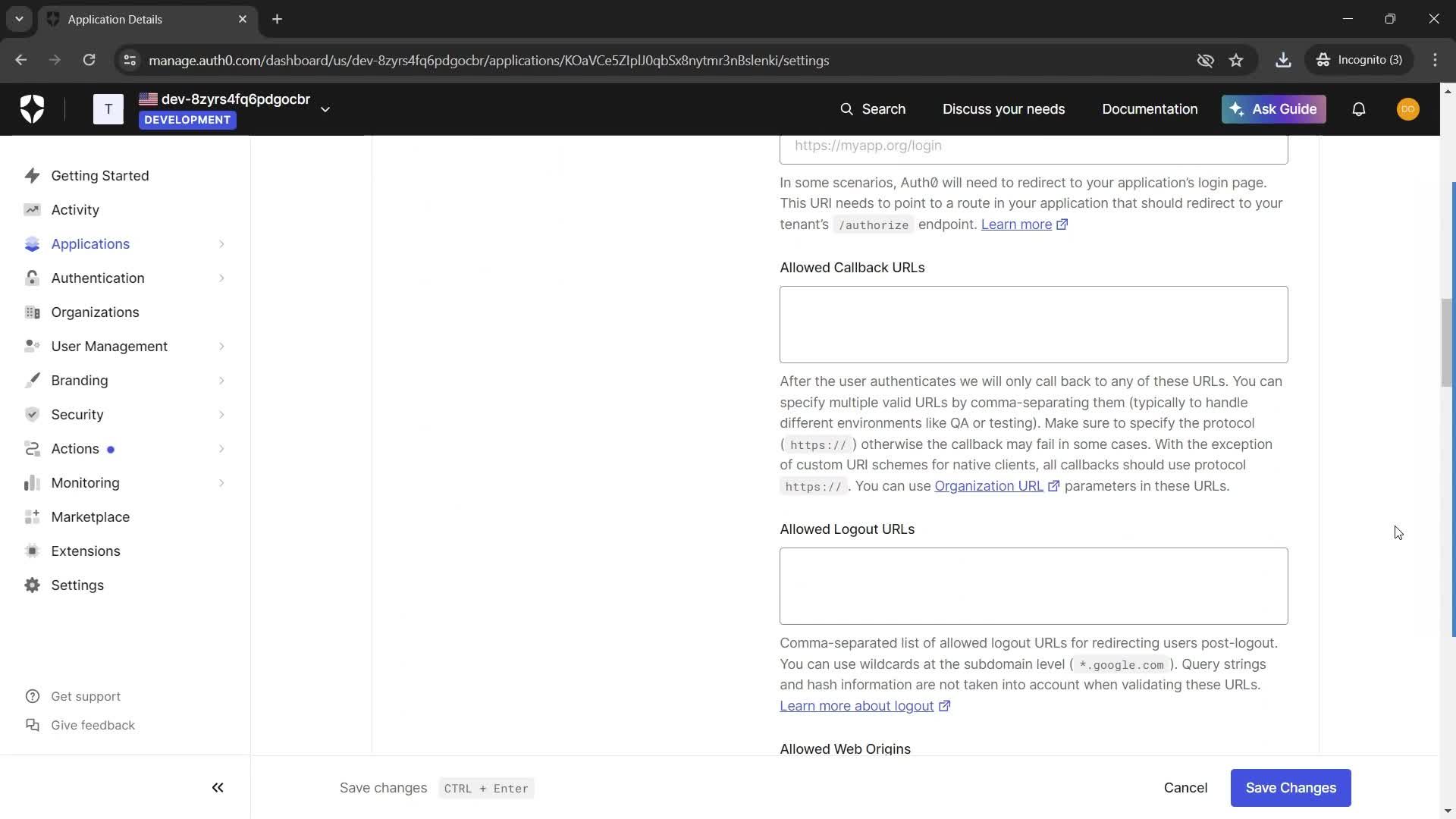Open a new browser tab

coord(278,20)
